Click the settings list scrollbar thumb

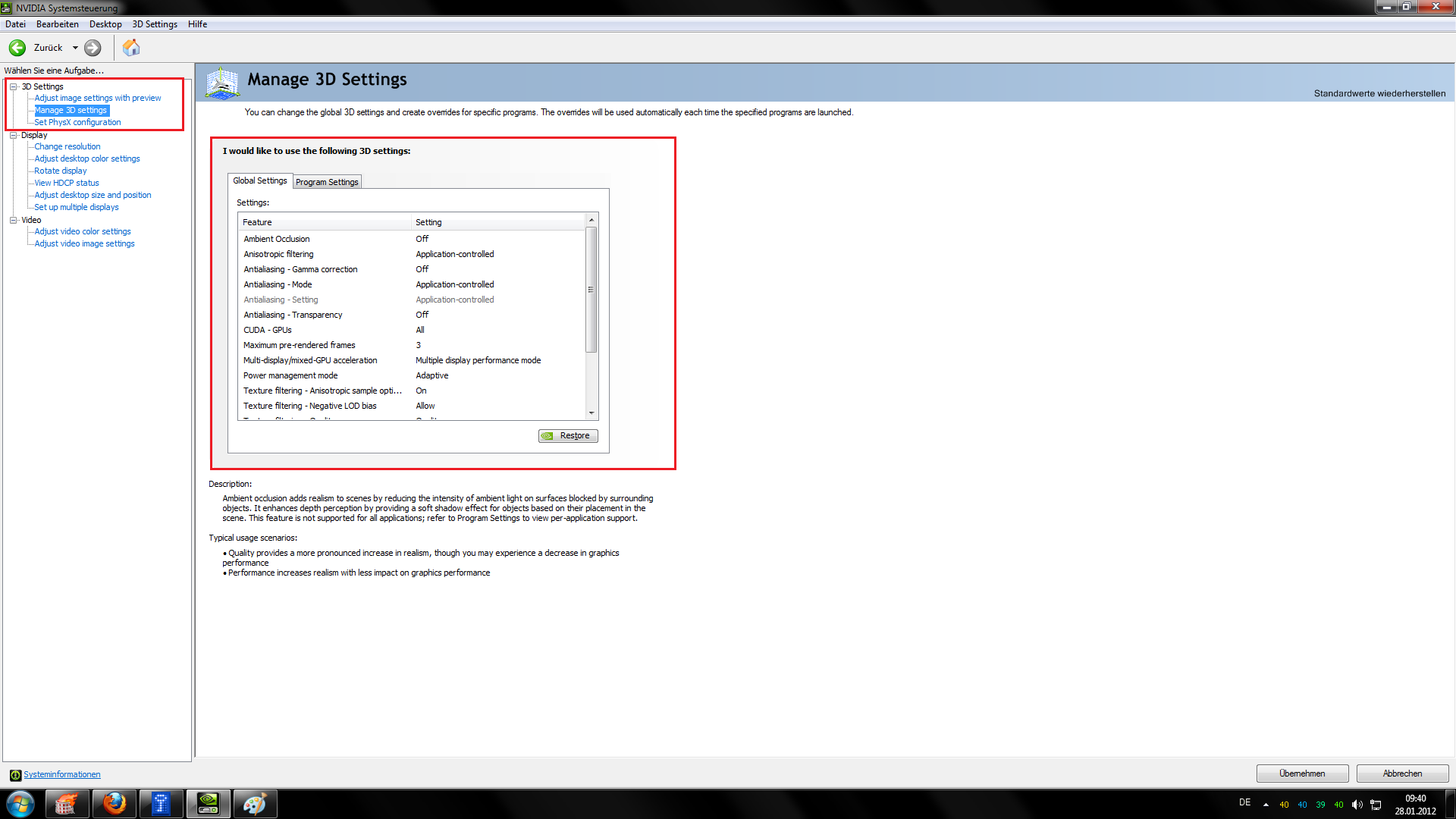591,290
